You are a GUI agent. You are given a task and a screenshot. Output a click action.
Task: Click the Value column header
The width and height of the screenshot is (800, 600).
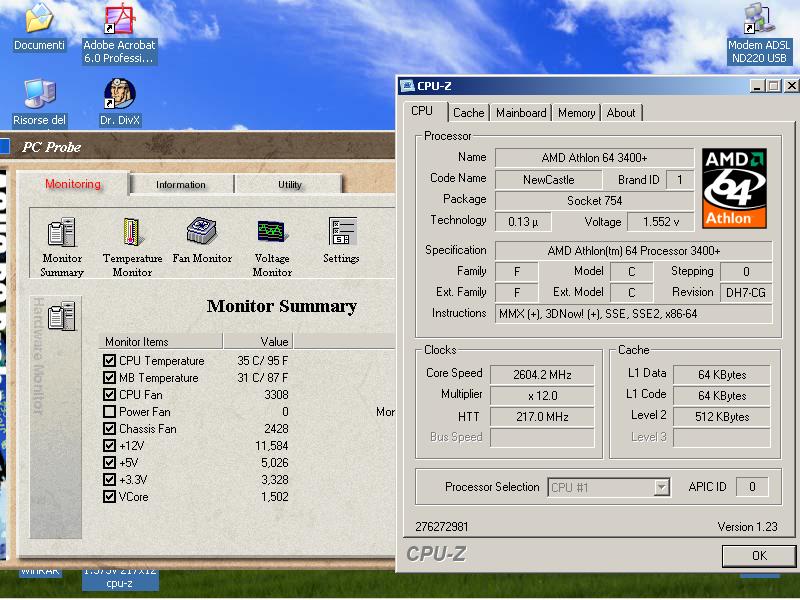point(258,341)
